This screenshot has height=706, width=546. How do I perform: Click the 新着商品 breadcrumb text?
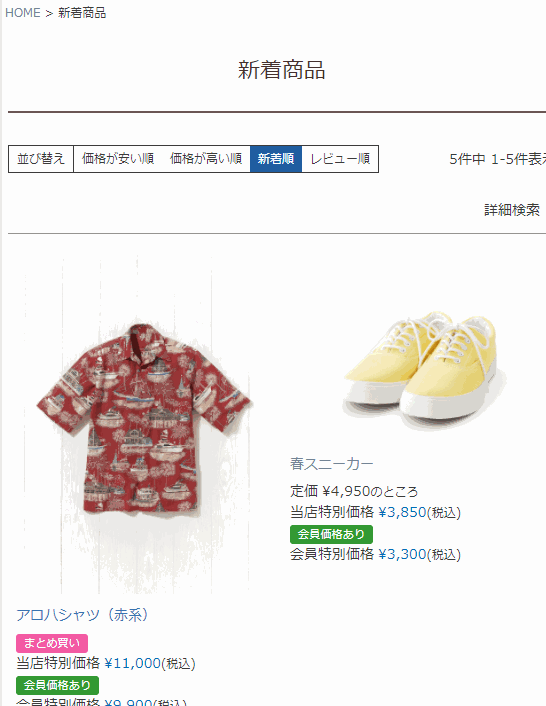click(x=82, y=13)
